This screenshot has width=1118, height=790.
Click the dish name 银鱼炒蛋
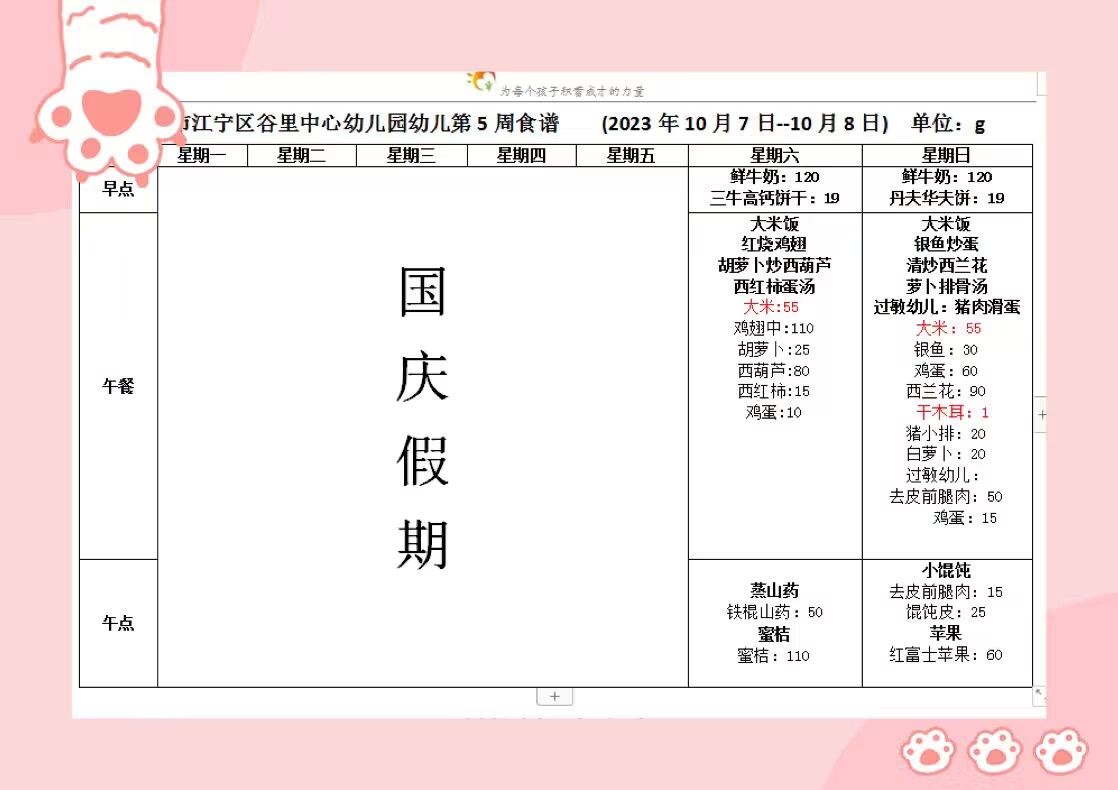(947, 245)
